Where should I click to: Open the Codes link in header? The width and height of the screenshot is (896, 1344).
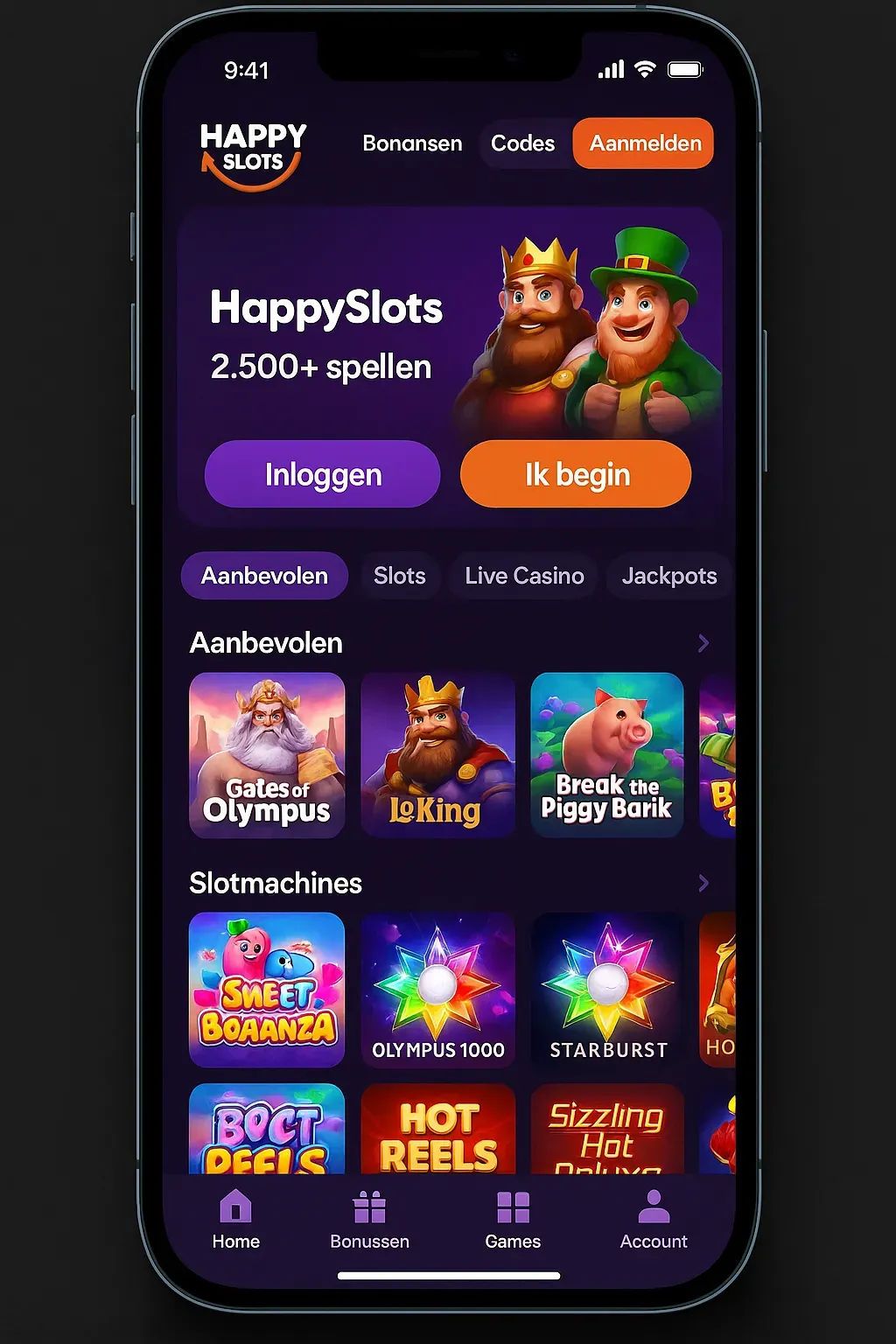pos(522,143)
